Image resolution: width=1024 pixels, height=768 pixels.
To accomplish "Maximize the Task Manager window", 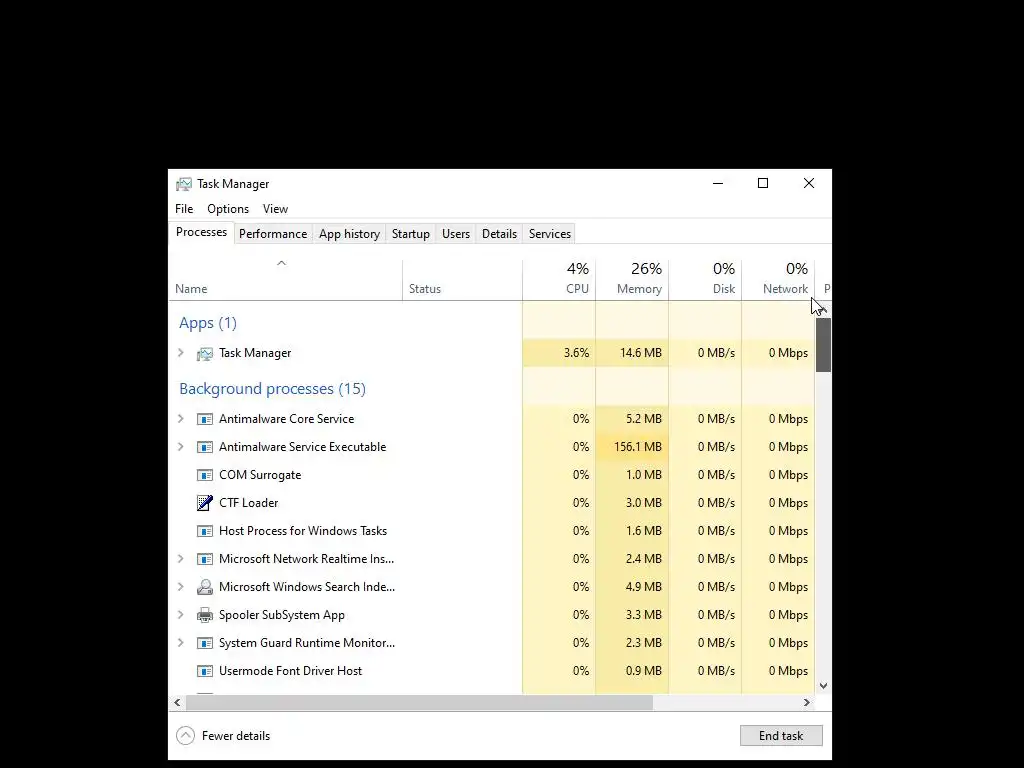I will coord(763,184).
